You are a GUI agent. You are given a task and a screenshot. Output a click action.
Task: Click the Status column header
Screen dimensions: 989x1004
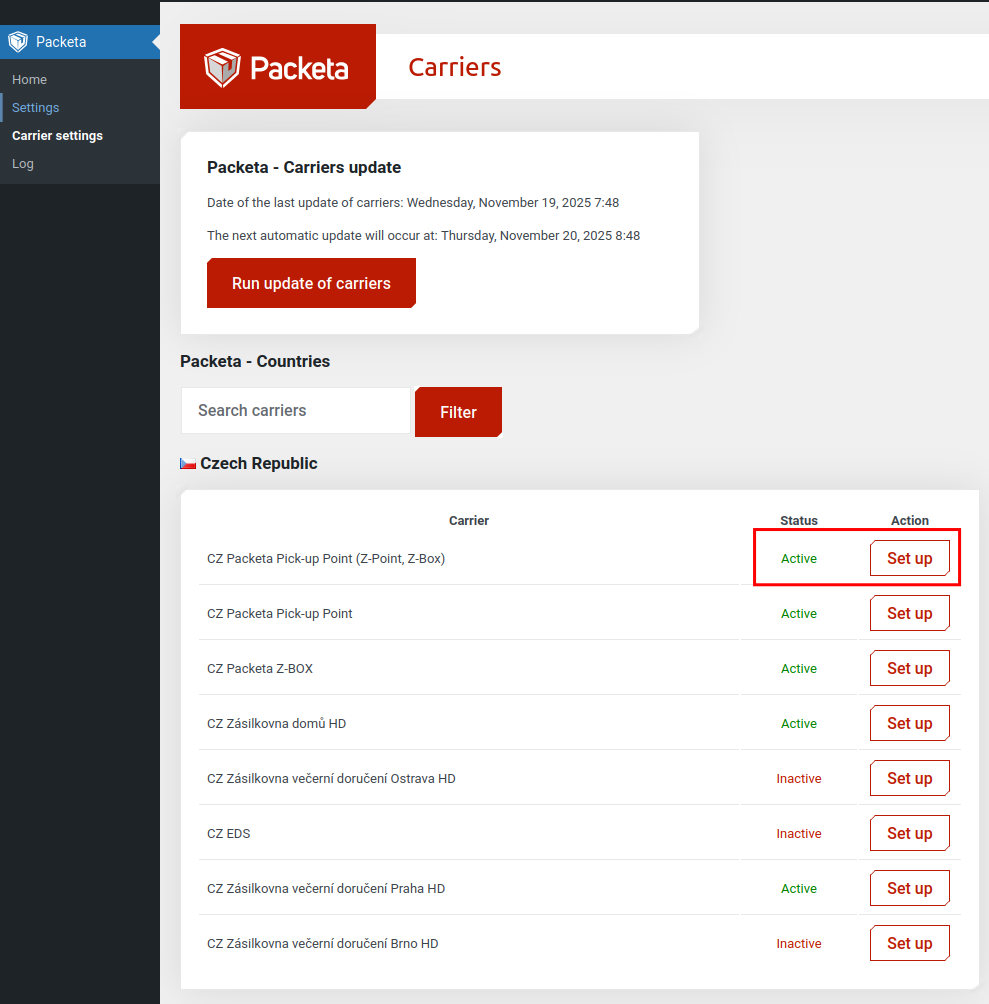click(799, 521)
